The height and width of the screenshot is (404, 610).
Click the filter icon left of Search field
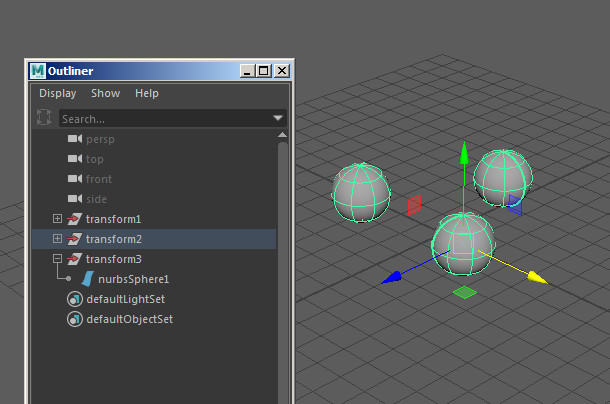44,117
